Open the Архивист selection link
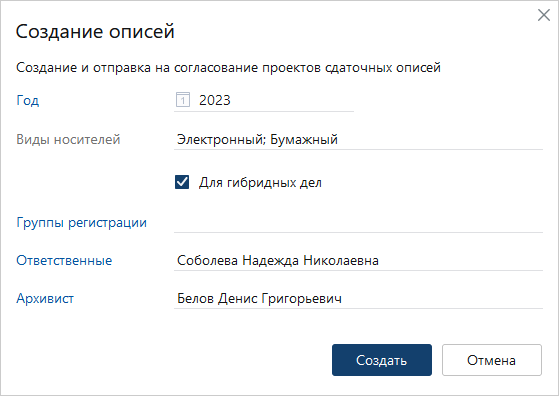The height and width of the screenshot is (396, 559). (x=45, y=298)
